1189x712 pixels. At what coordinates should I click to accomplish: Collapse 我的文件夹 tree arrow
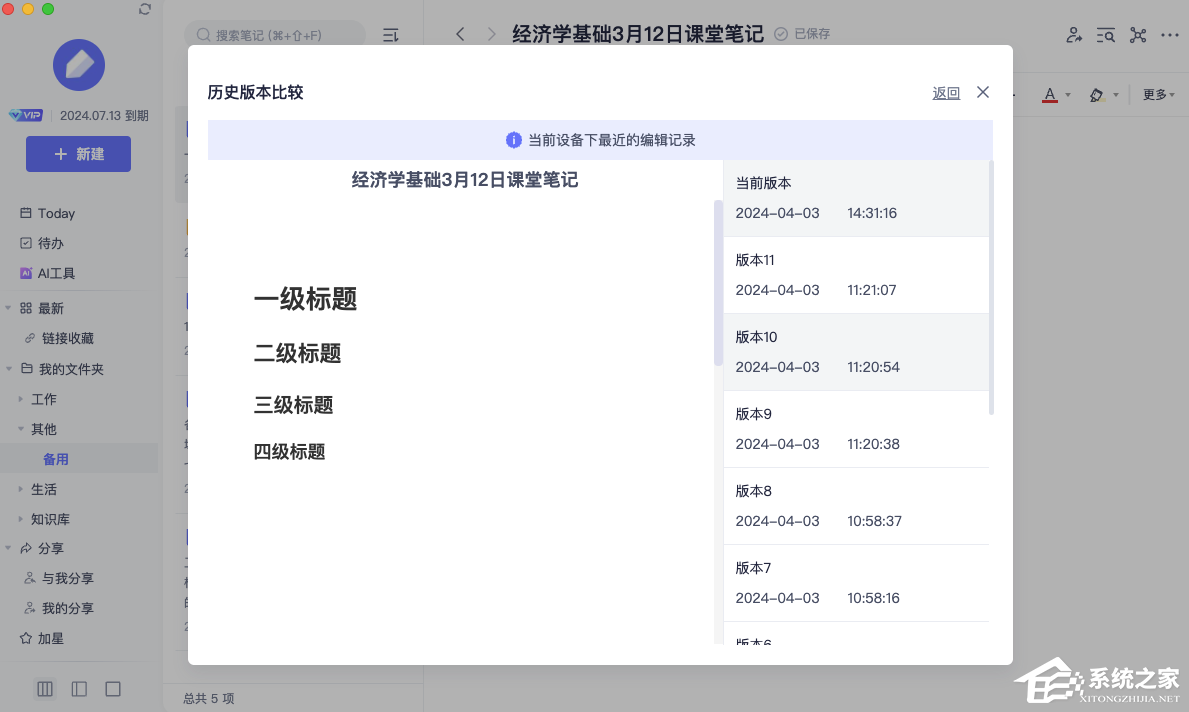pos(8,369)
